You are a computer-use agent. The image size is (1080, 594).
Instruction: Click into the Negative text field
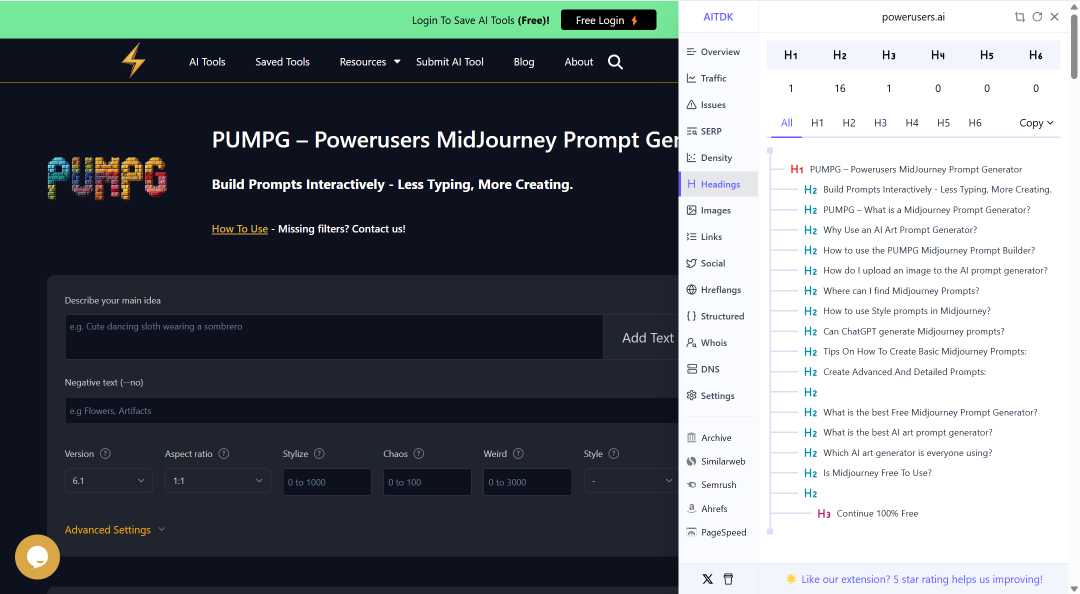372,411
